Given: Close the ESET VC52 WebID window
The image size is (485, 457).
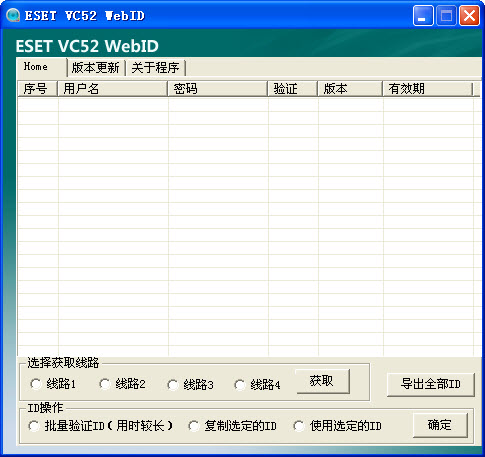Looking at the screenshot, I should pos(469,15).
